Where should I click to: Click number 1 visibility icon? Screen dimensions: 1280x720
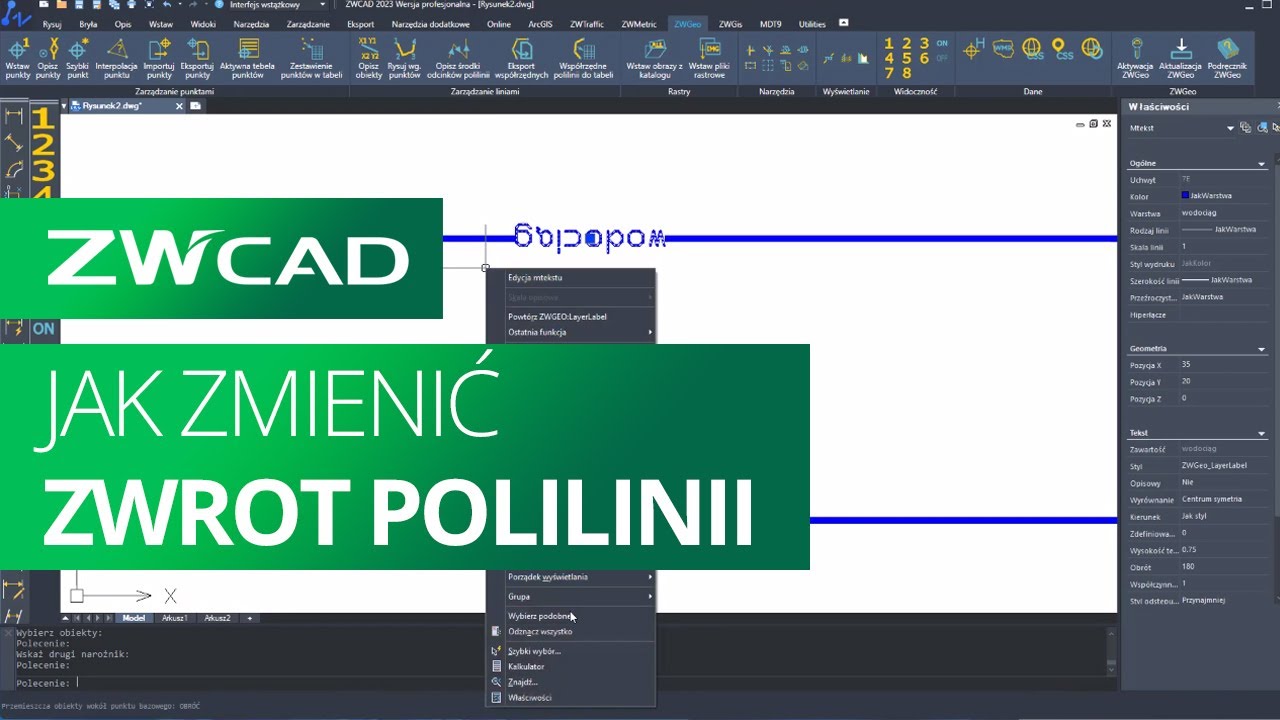click(890, 43)
